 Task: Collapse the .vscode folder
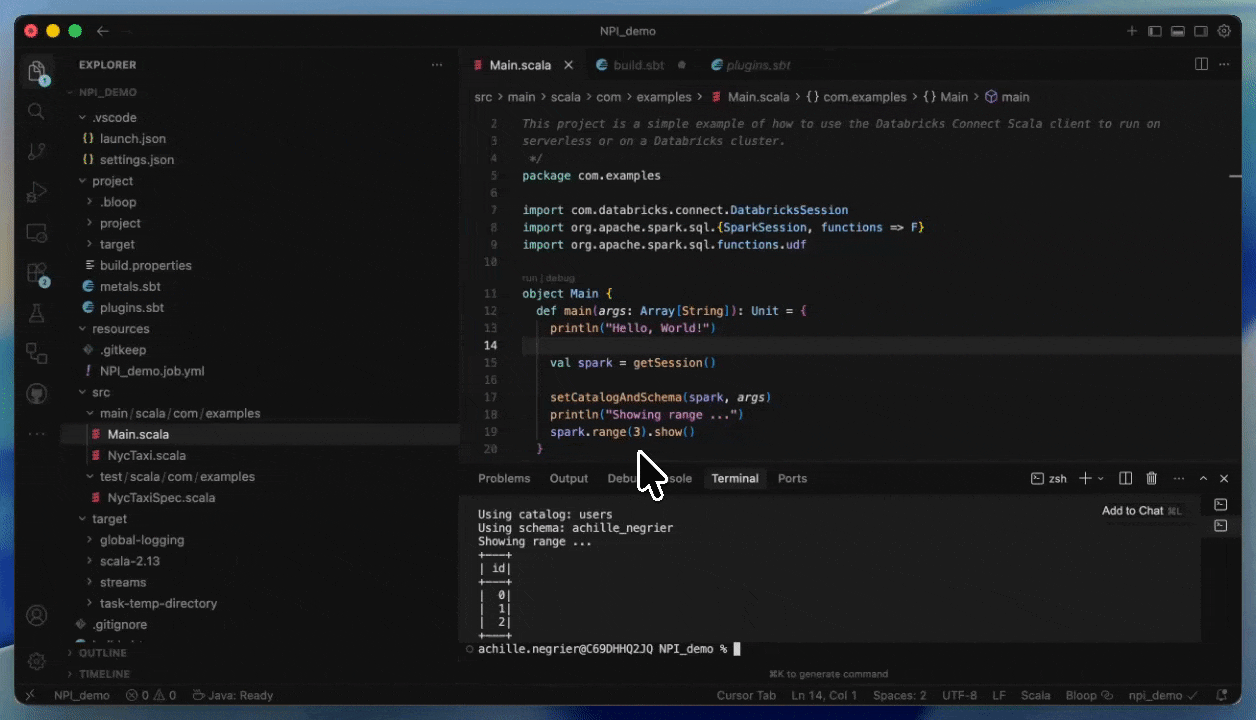[x=113, y=118]
